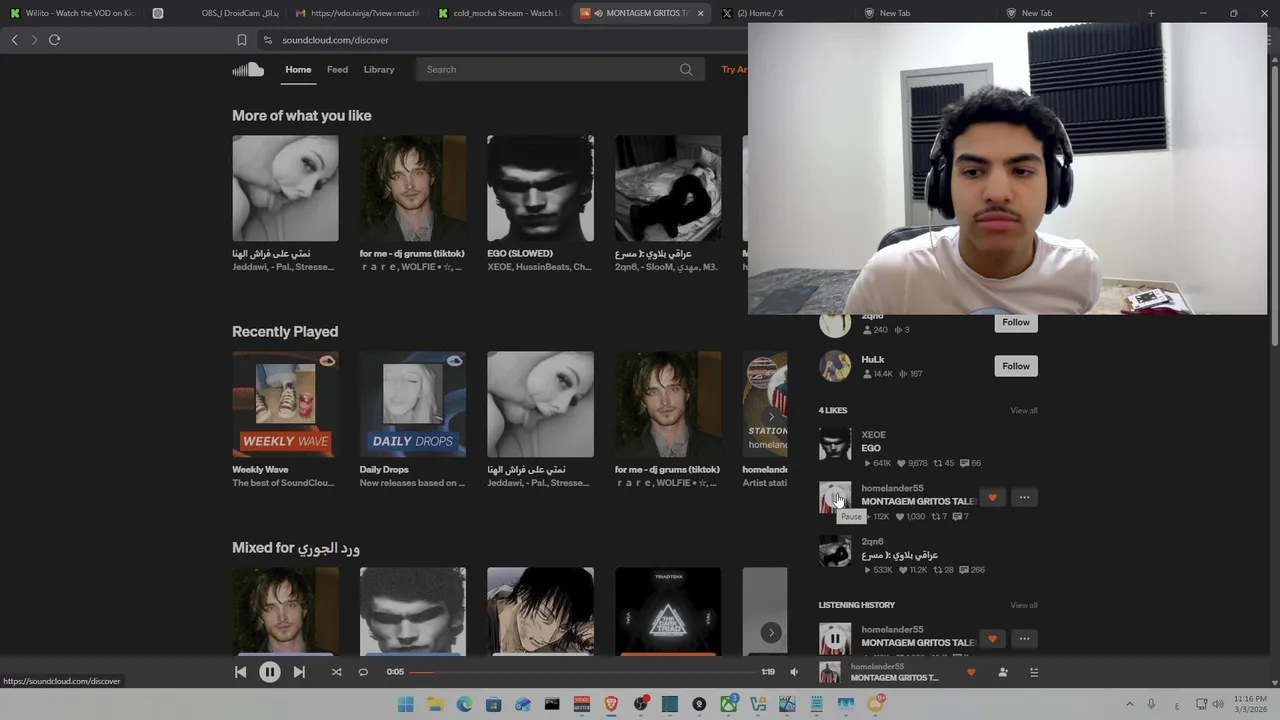Open the 'for me - dj grums (tiktok)' Recently Played cover

pyautogui.click(x=667, y=404)
